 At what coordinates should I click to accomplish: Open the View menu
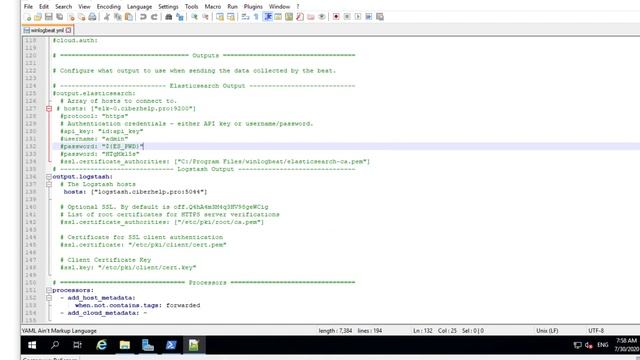tap(84, 7)
